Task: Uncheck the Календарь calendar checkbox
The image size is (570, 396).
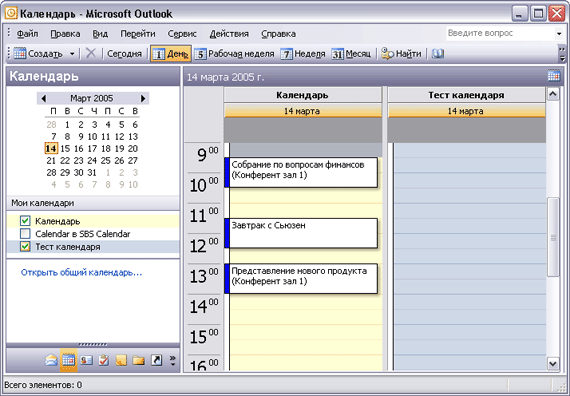Action: click(25, 221)
